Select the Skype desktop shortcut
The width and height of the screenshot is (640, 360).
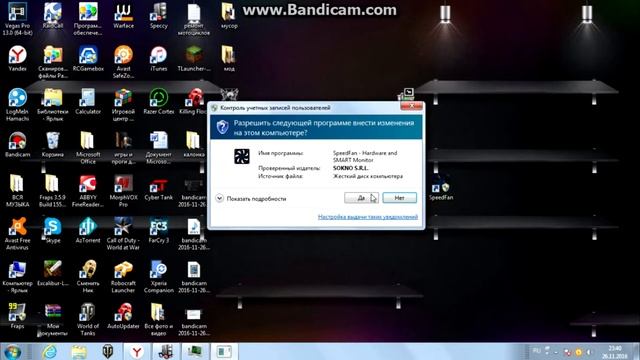(53, 230)
